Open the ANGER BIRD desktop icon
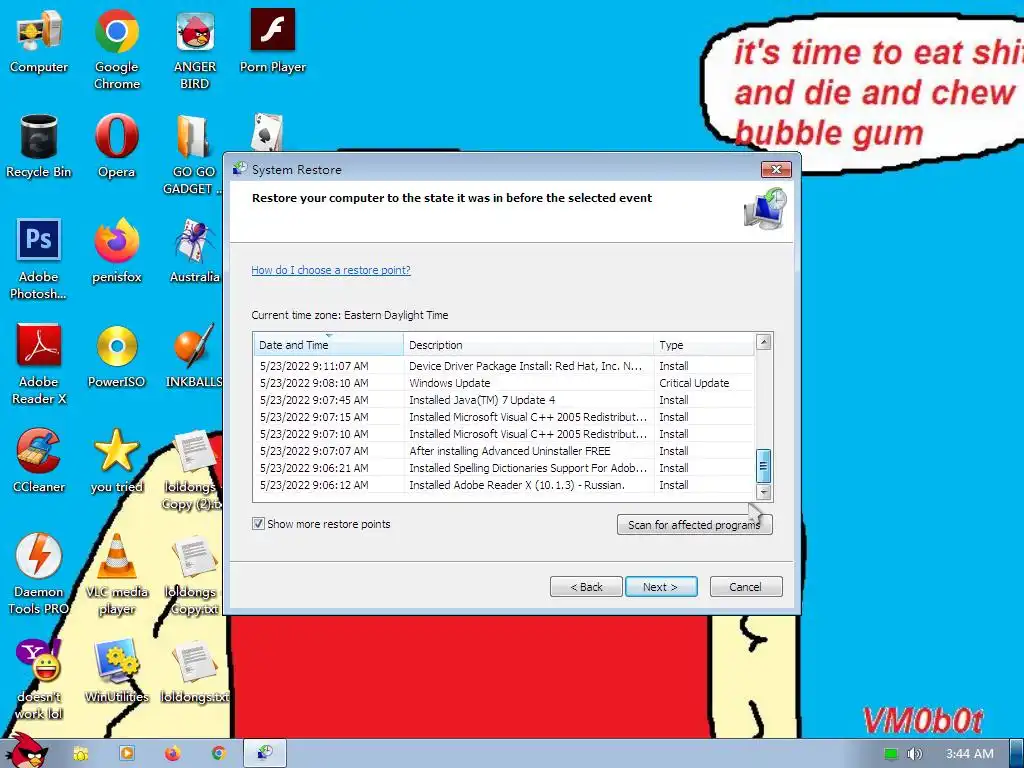 tap(195, 49)
